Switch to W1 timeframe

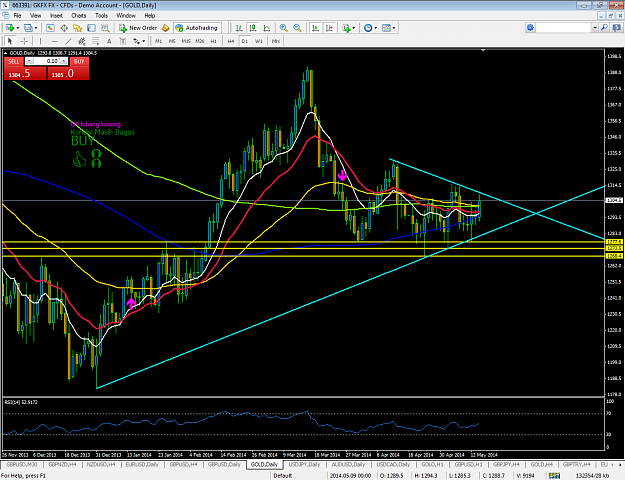pyautogui.click(x=259, y=41)
